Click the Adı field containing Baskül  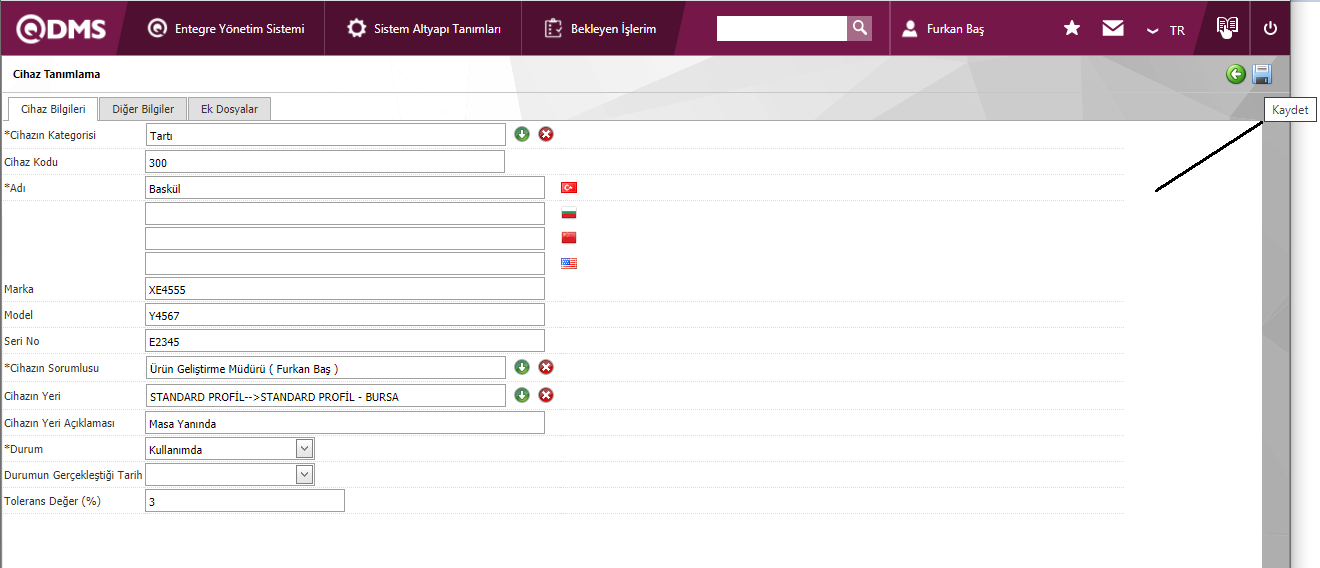(x=345, y=188)
